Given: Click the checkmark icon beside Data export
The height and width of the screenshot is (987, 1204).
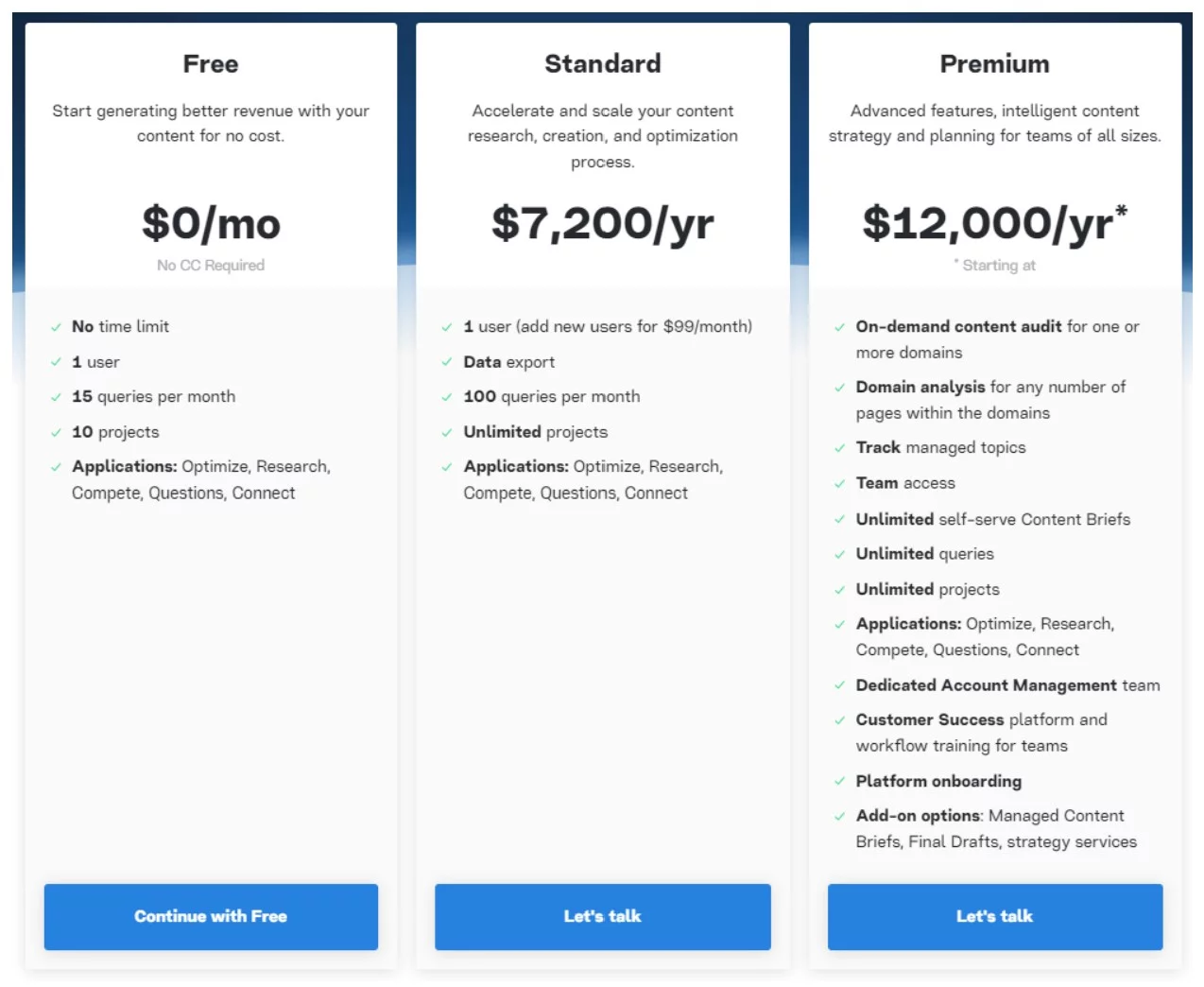Looking at the screenshot, I should (447, 362).
